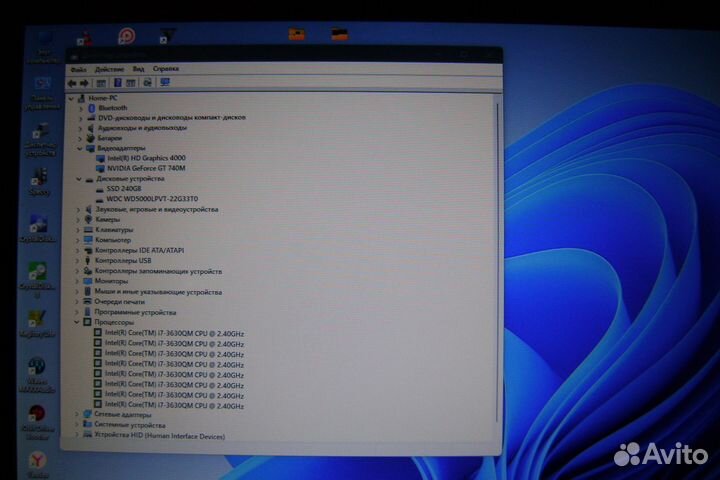Select the Speccy desktop shortcut
Screen dimensions: 720x480
point(39,182)
